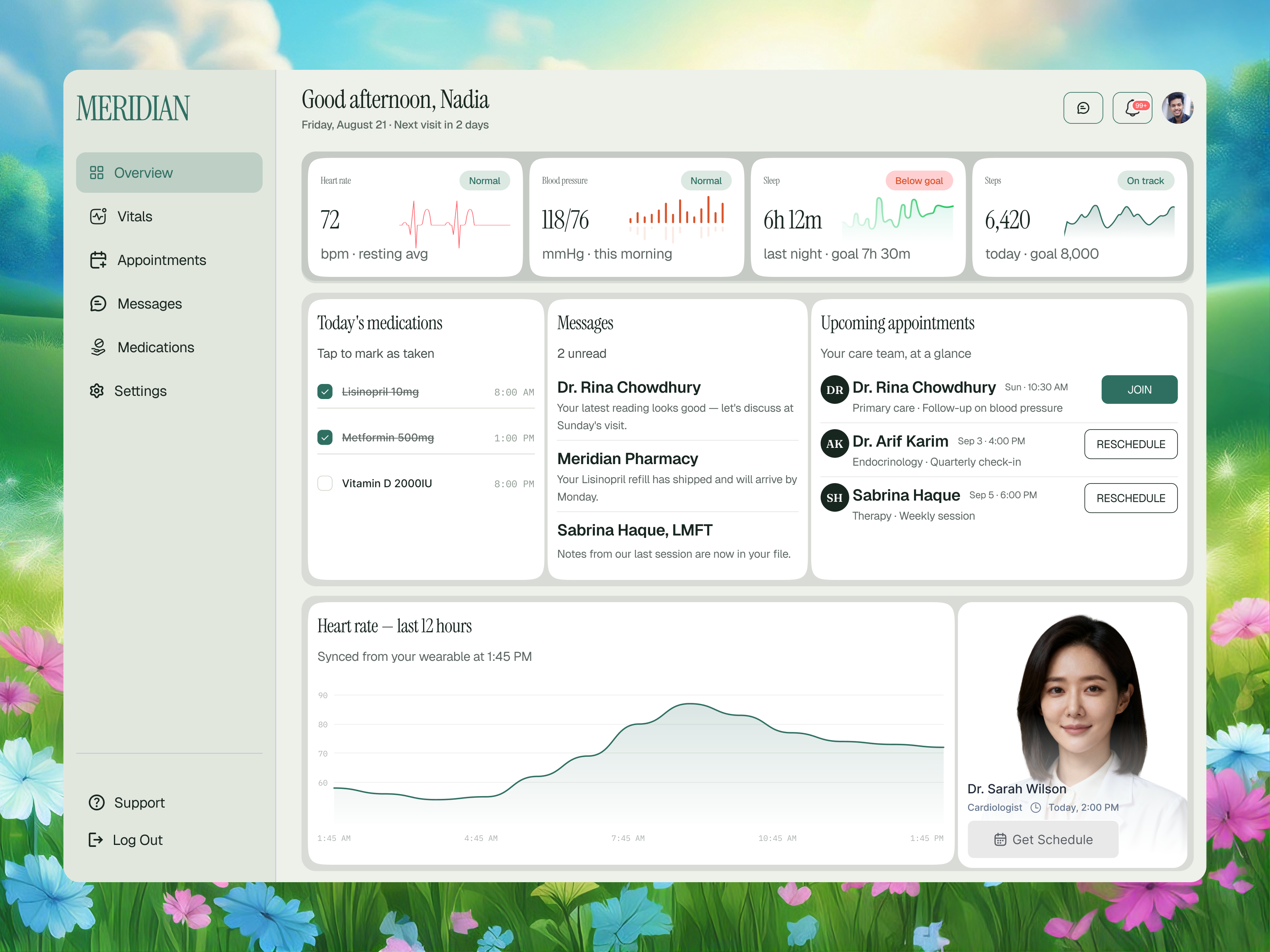1270x952 pixels.
Task: Reschedule the Sabrina Haque session
Action: click(1130, 498)
